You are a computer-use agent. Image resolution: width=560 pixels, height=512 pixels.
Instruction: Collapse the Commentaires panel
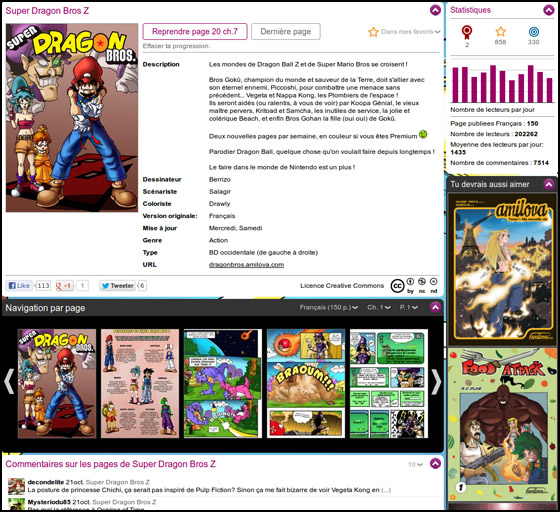click(x=435, y=463)
